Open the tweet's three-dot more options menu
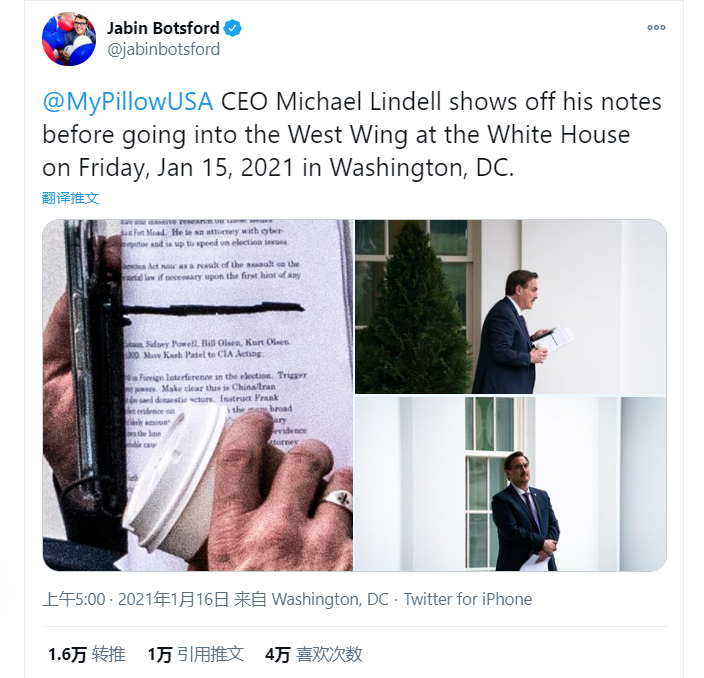The height and width of the screenshot is (678, 704). (656, 28)
